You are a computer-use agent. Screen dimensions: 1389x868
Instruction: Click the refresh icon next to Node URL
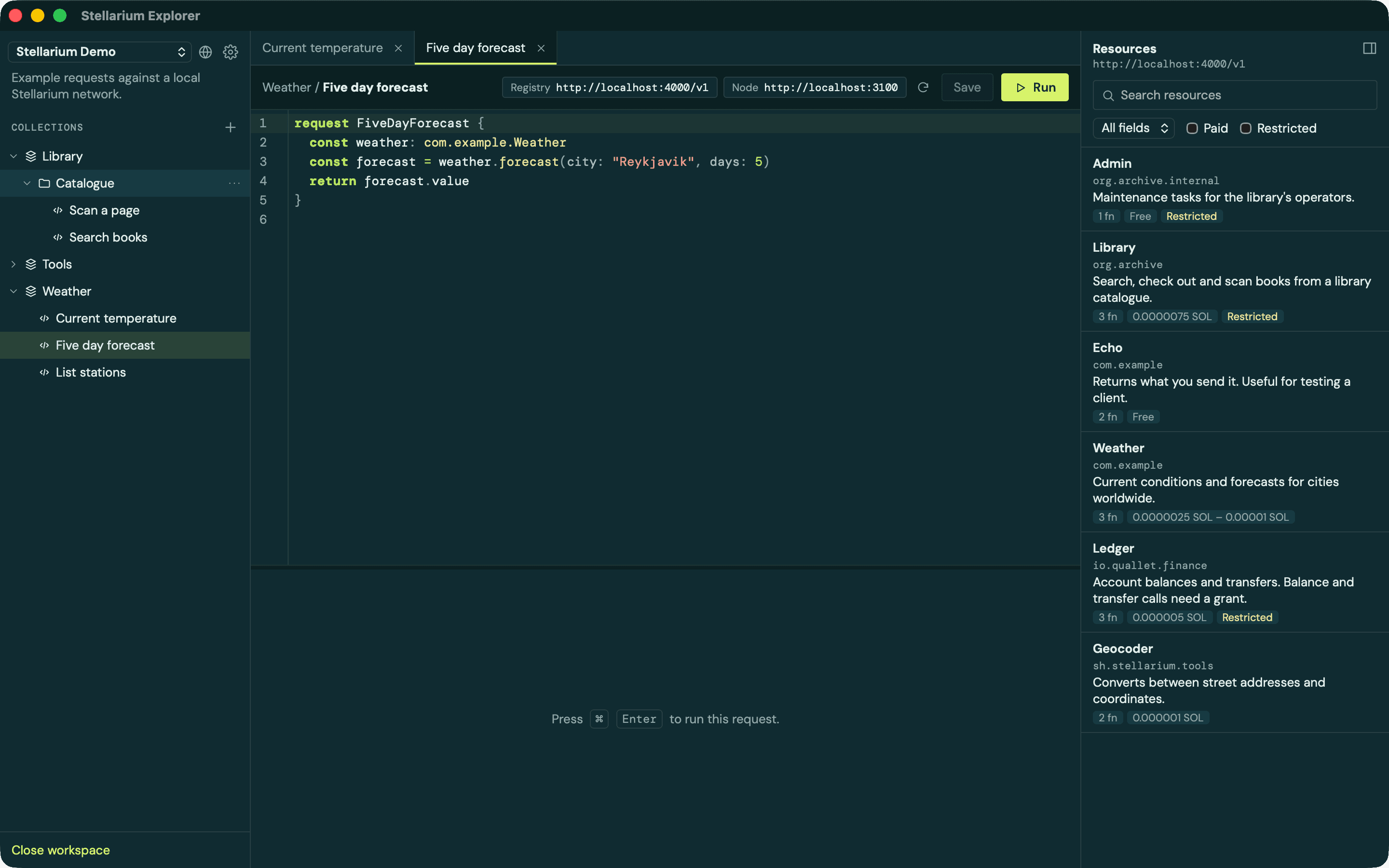(x=923, y=87)
